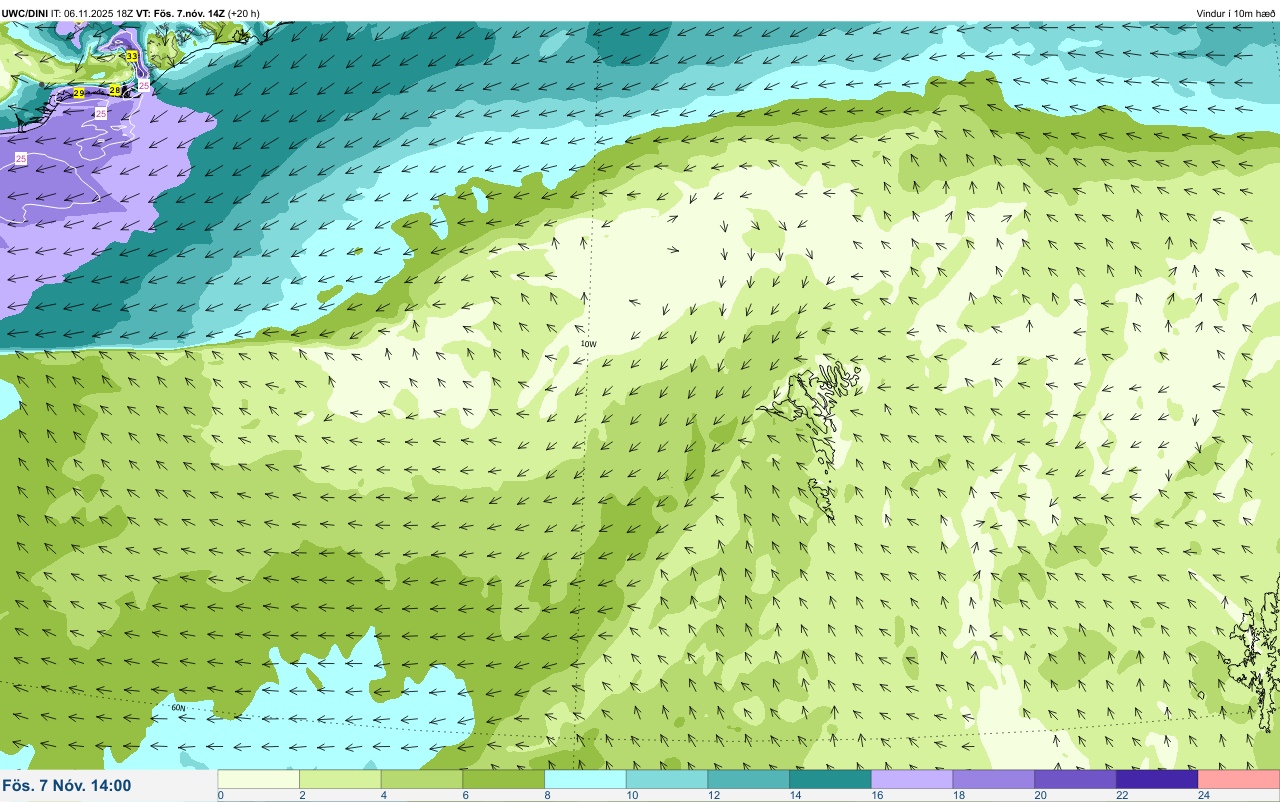Click the 18–20 medium purple legend swatch

click(994, 779)
